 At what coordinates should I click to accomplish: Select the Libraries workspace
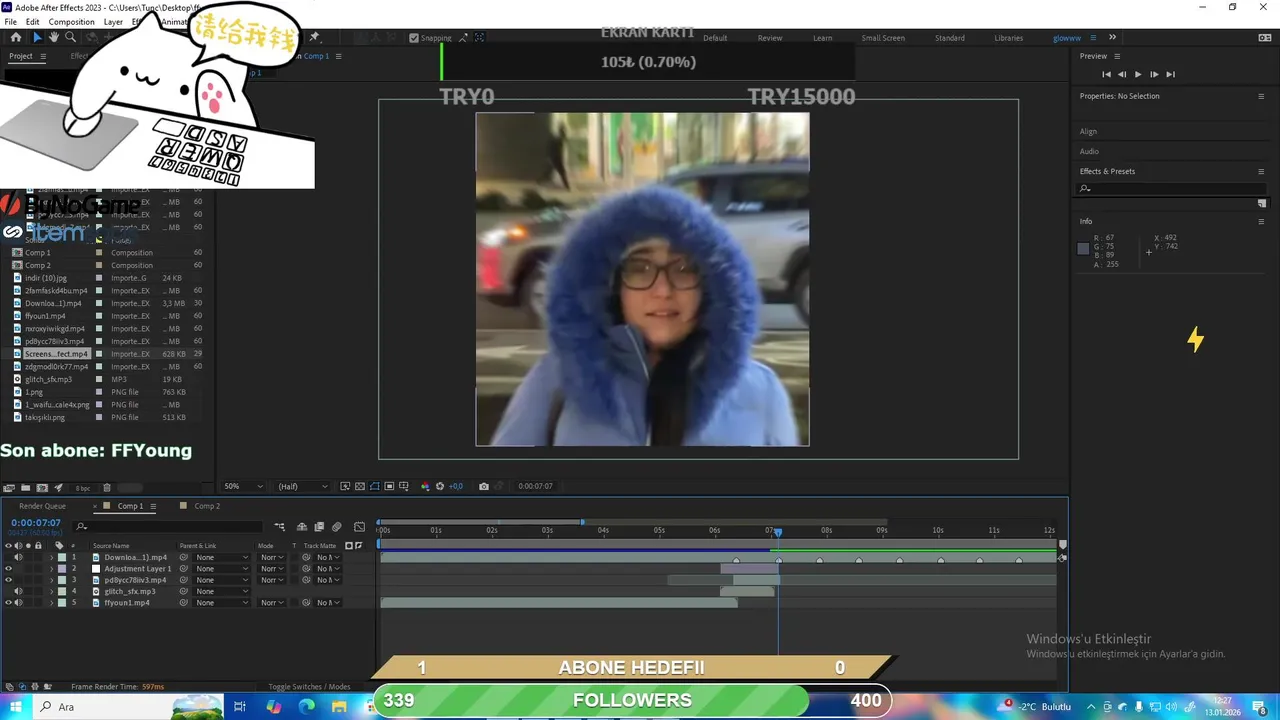pos(1008,38)
